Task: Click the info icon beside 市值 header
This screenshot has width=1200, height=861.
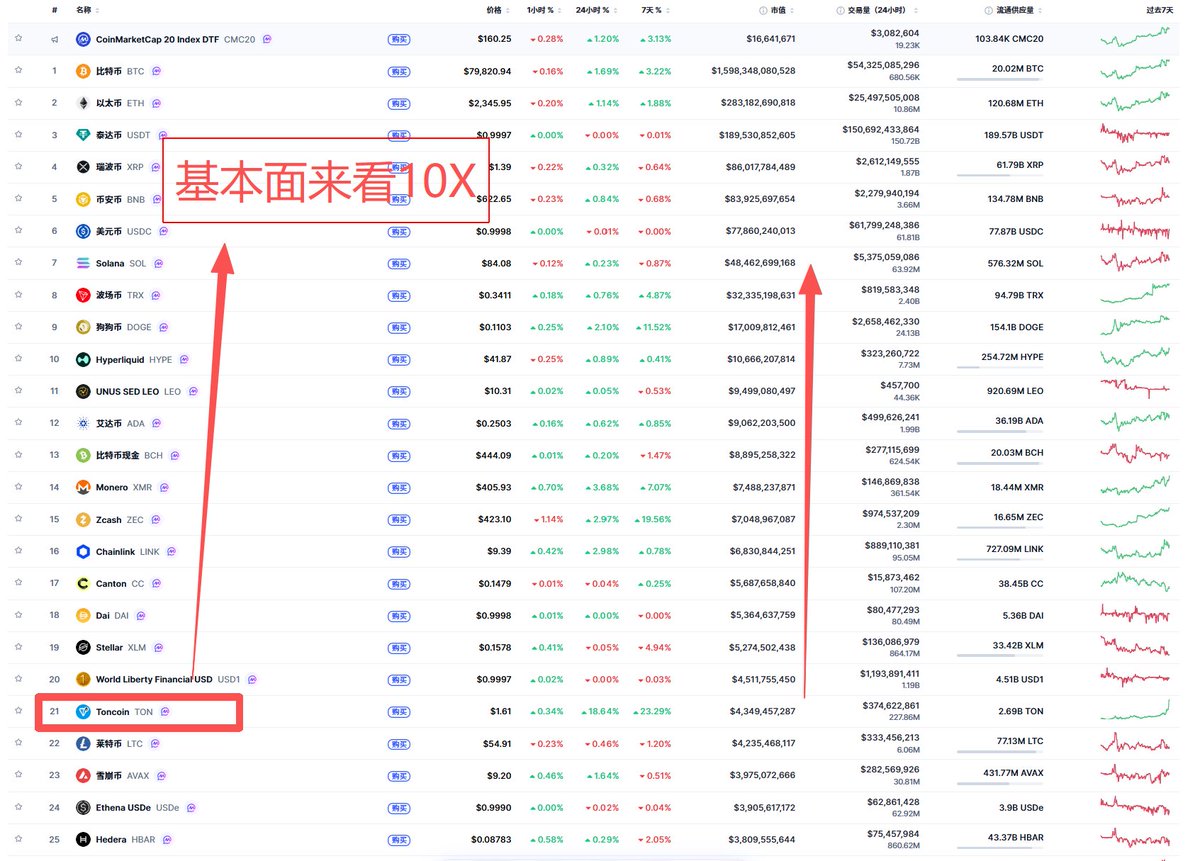Action: click(x=765, y=10)
